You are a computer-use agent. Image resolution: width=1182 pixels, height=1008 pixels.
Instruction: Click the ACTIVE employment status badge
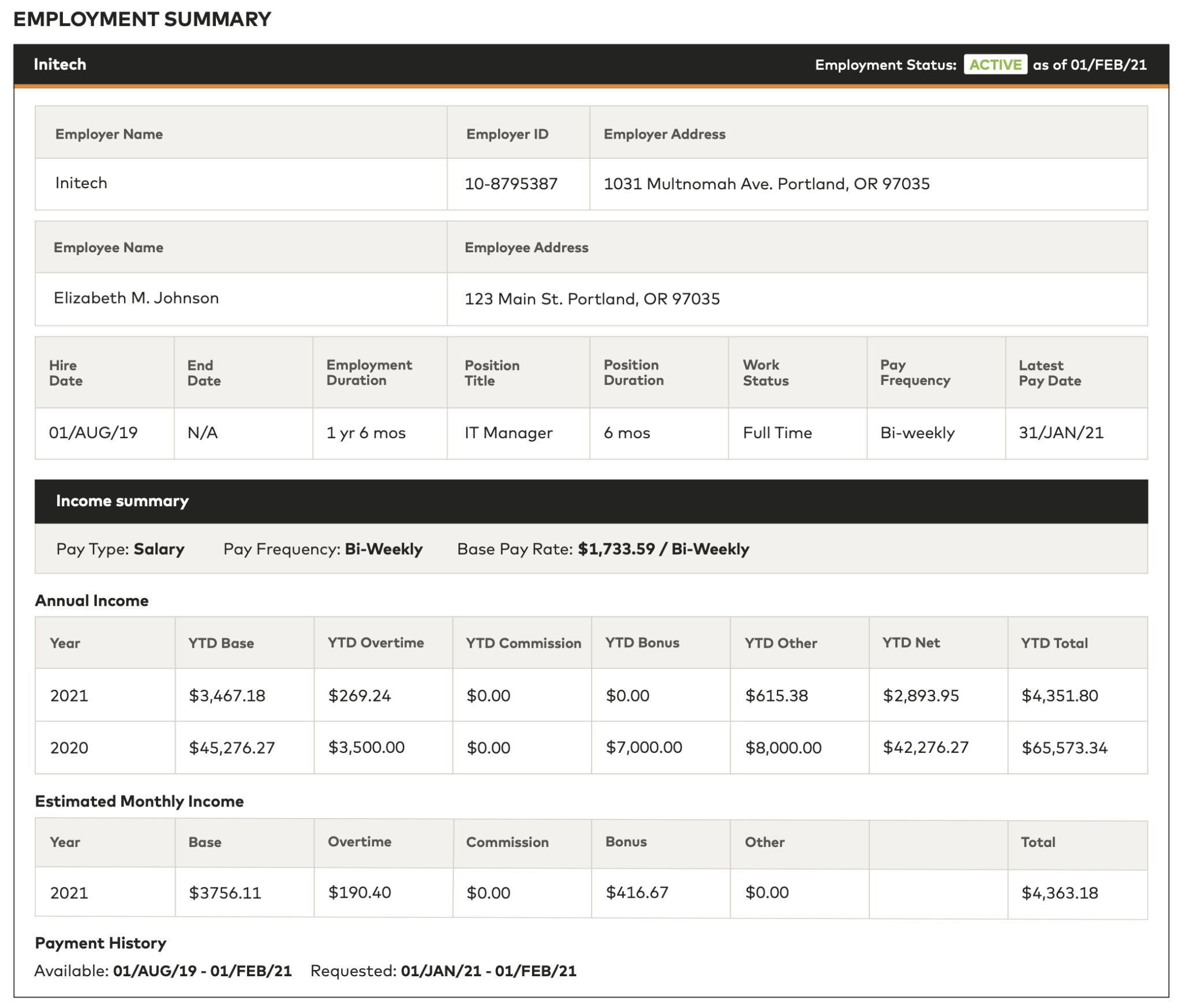pyautogui.click(x=994, y=65)
